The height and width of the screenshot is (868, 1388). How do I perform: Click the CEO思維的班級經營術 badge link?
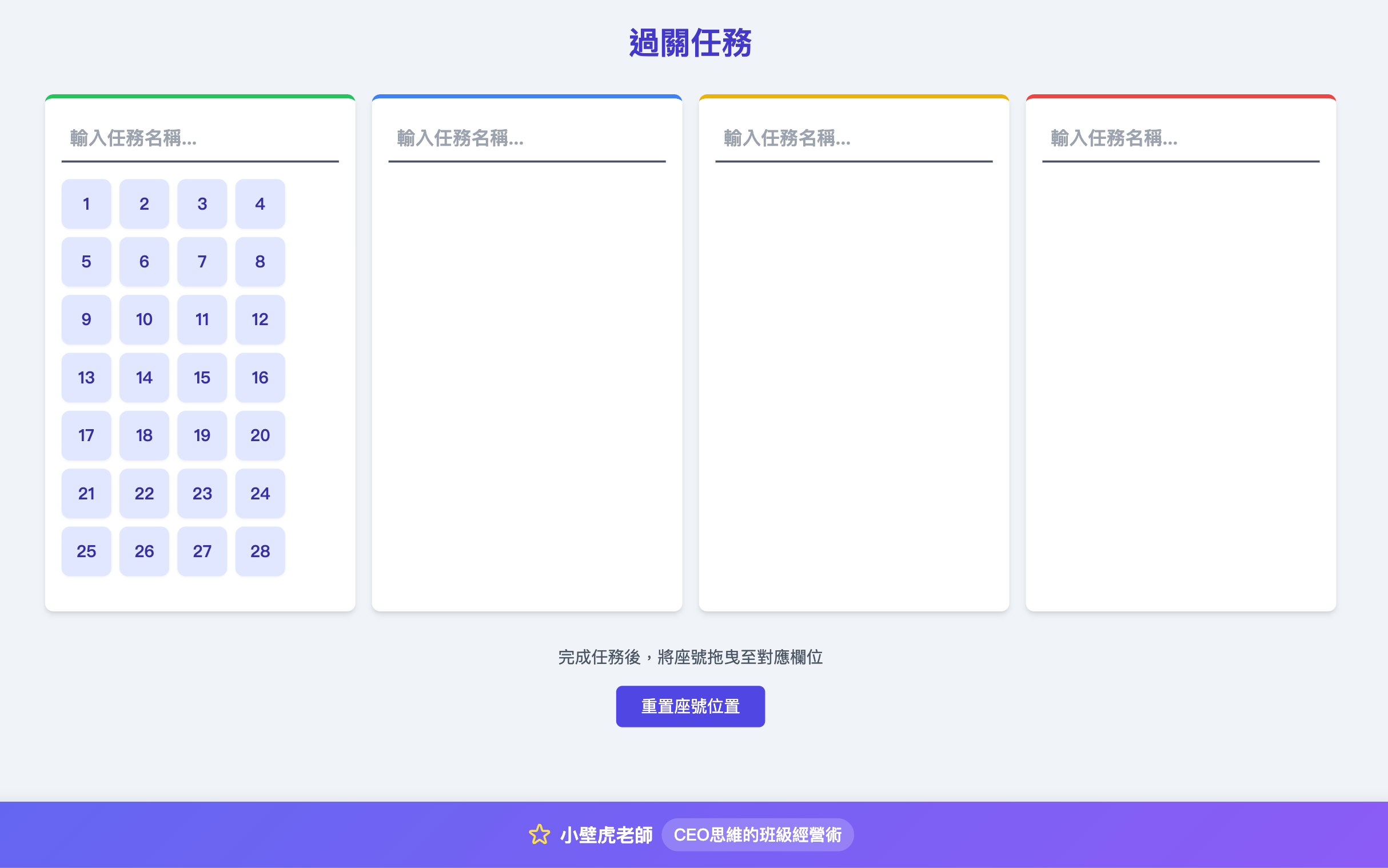757,834
